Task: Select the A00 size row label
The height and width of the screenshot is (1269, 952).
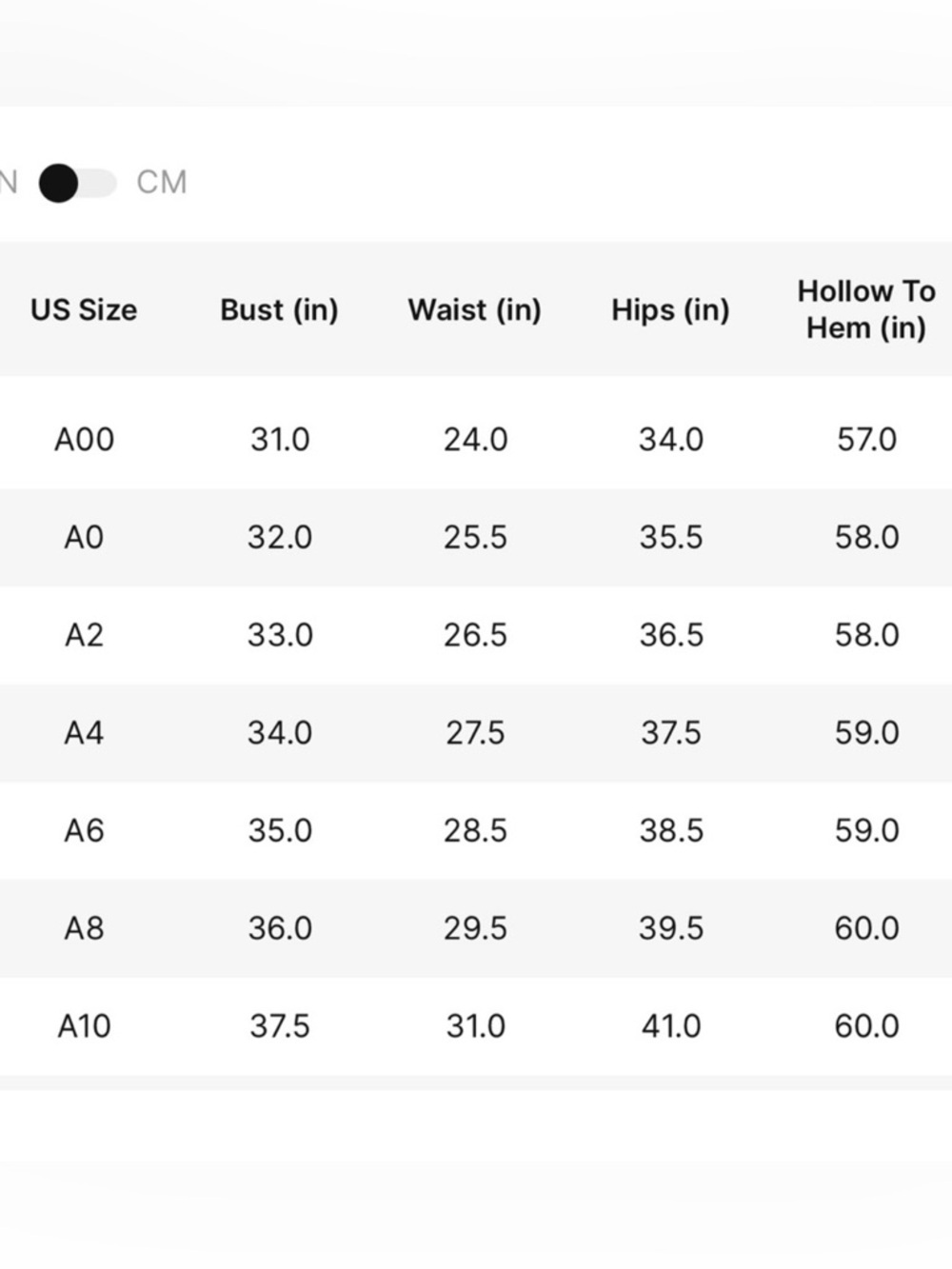Action: [84, 440]
